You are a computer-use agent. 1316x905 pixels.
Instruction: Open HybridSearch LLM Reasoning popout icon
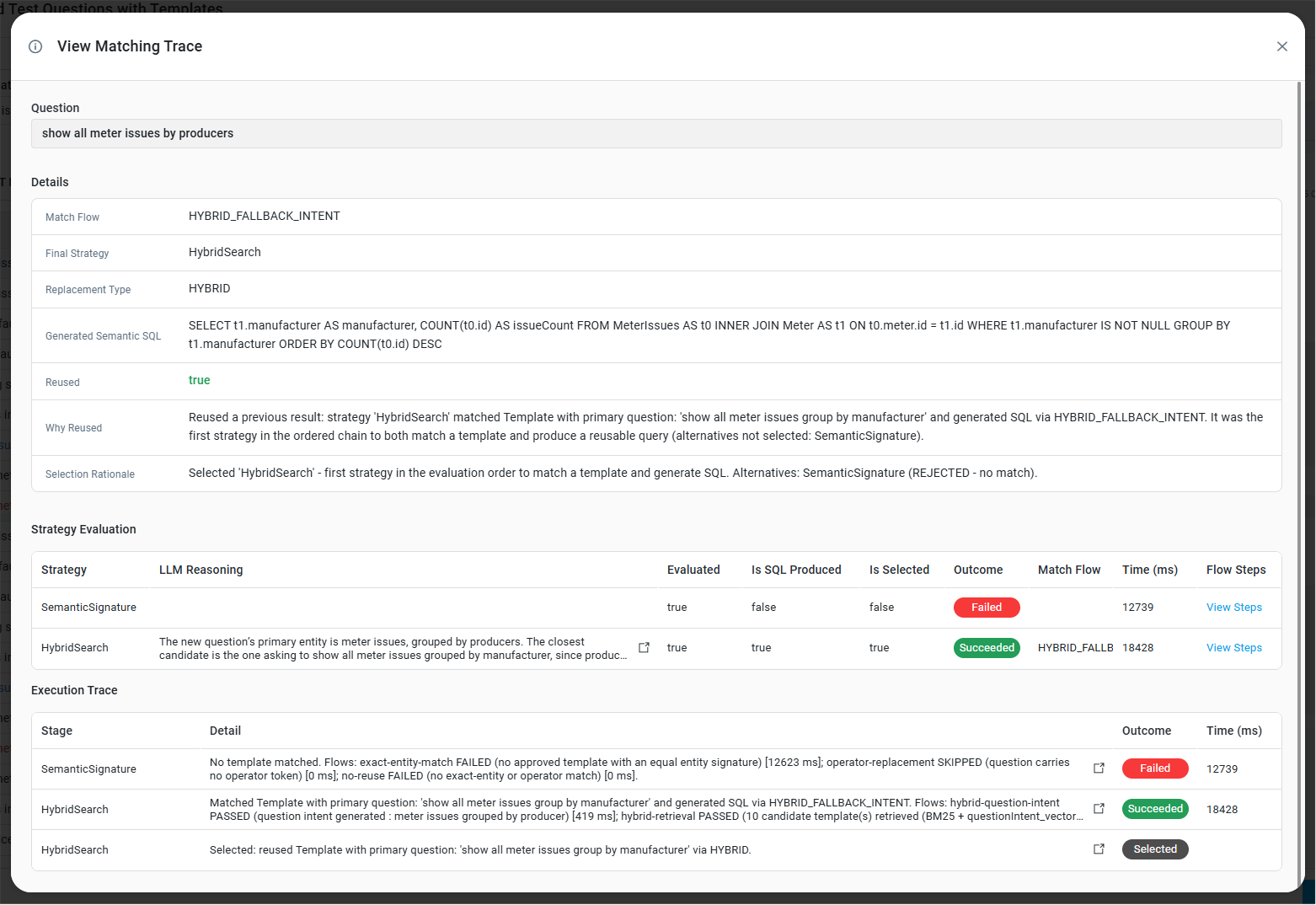coord(644,648)
